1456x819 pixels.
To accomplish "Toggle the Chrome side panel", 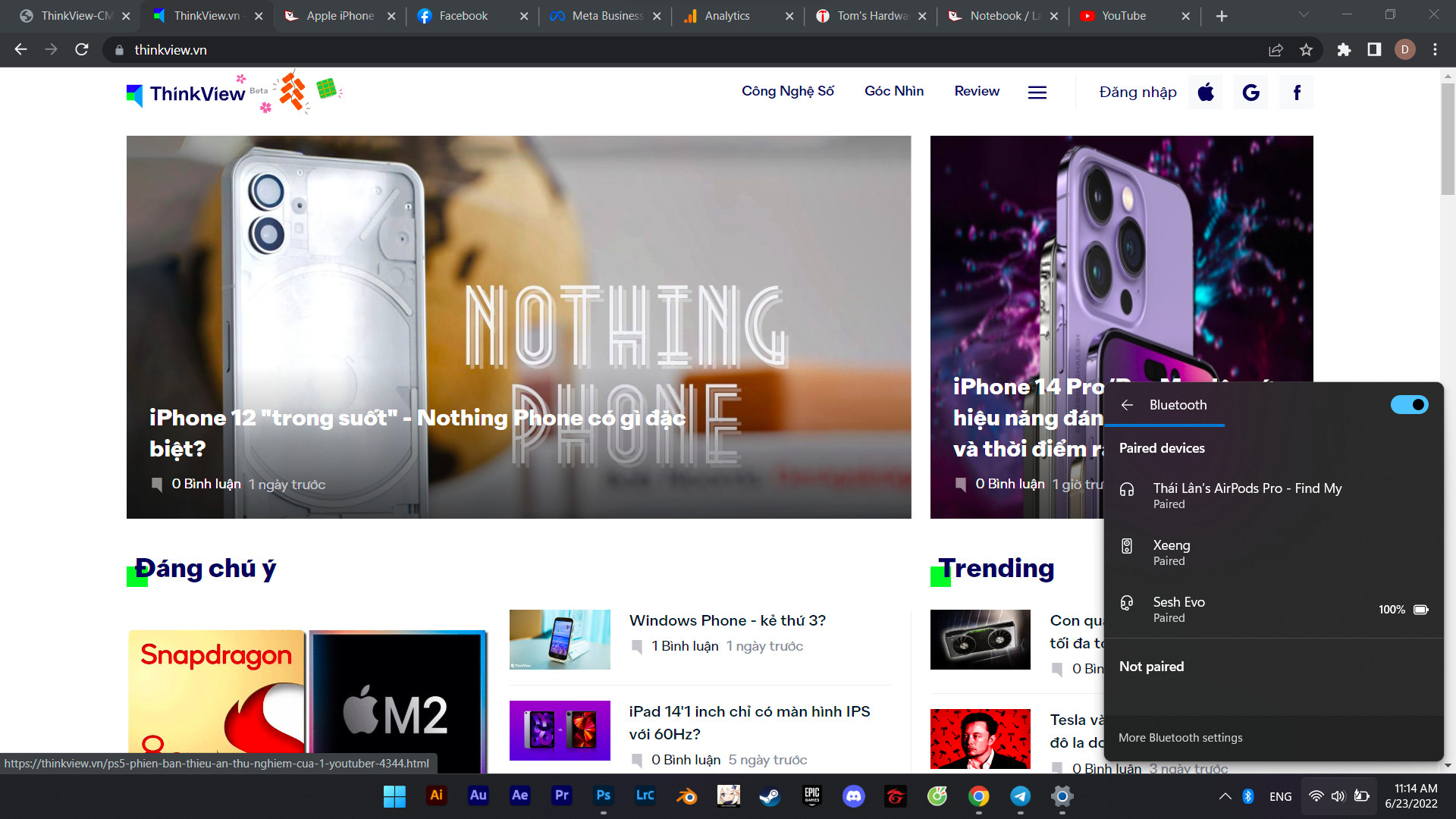I will [1374, 49].
